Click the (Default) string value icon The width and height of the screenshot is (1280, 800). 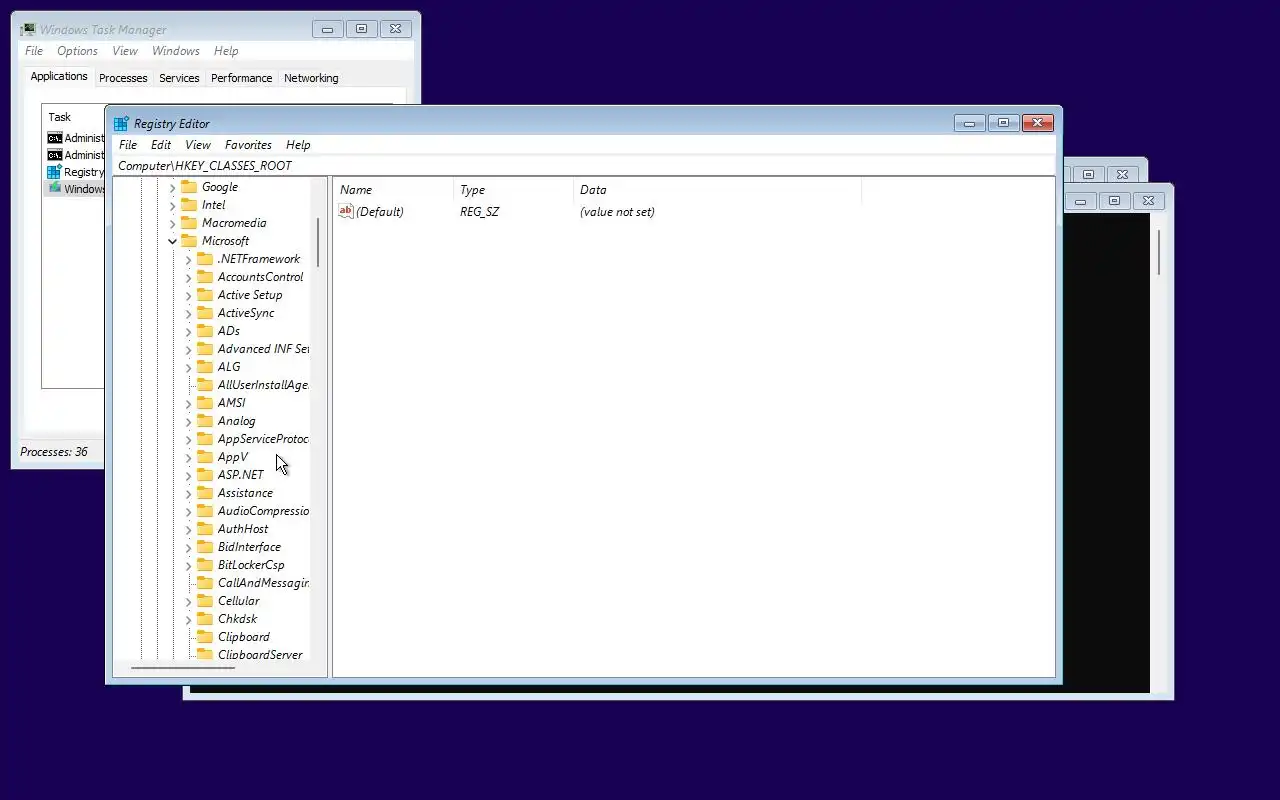pos(346,211)
